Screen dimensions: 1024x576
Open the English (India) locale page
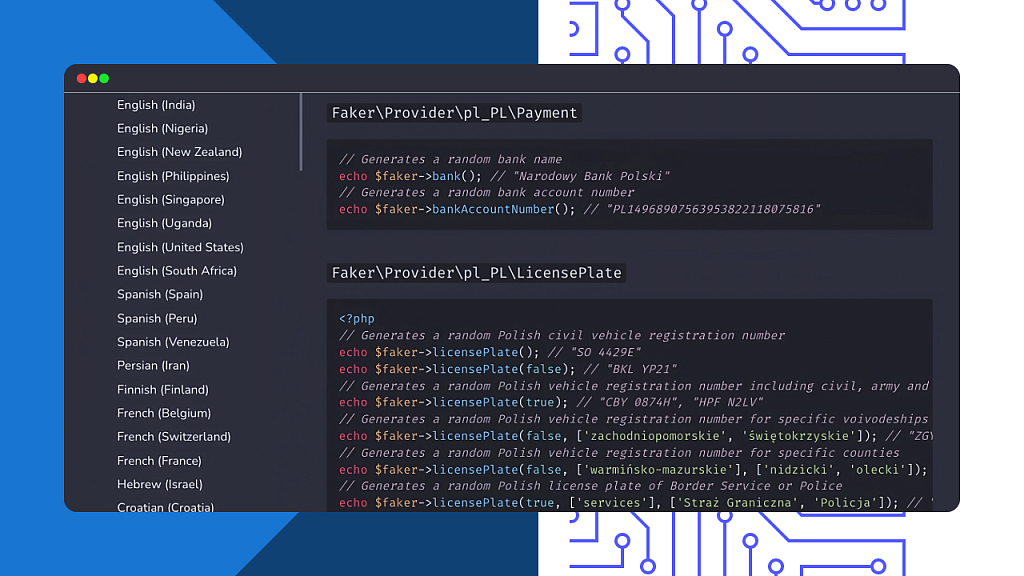tap(156, 104)
